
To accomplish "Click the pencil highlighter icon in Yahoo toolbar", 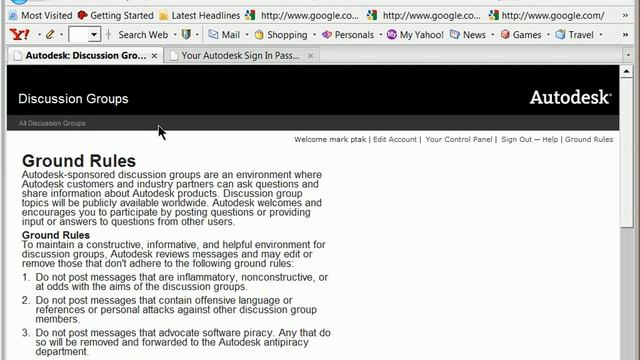I will pos(50,35).
